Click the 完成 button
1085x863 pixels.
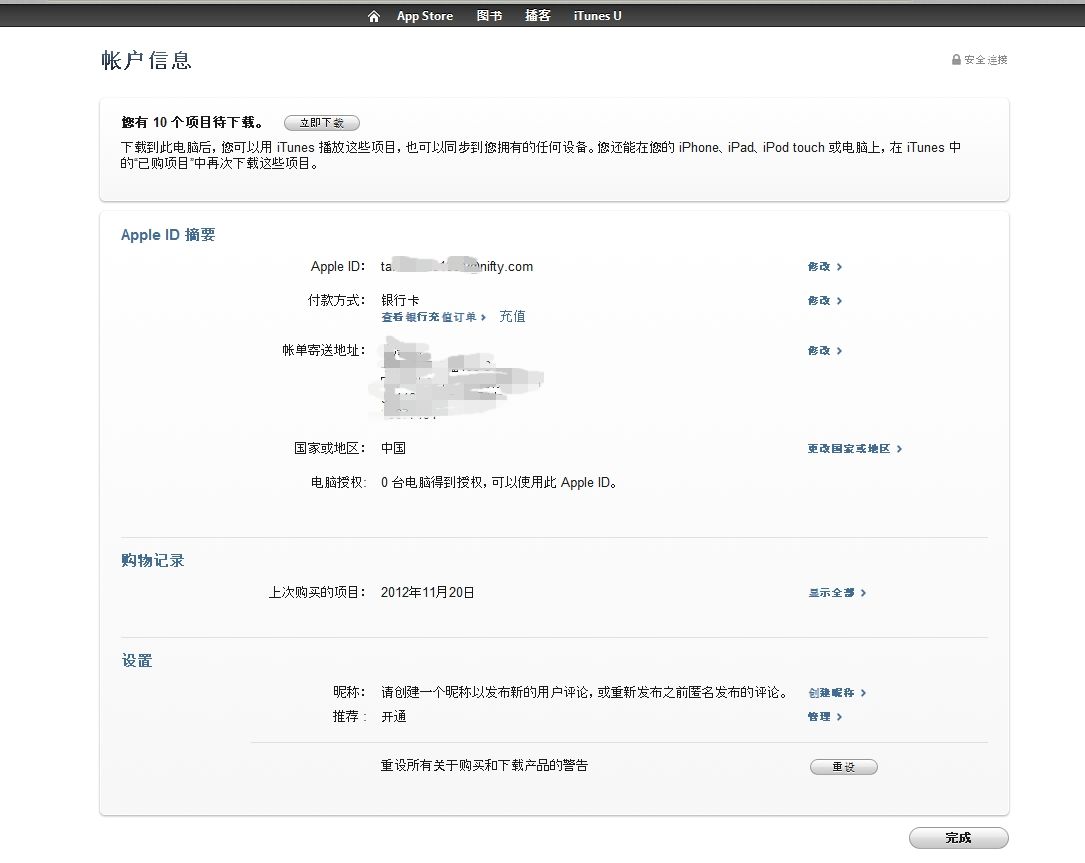[x=958, y=838]
